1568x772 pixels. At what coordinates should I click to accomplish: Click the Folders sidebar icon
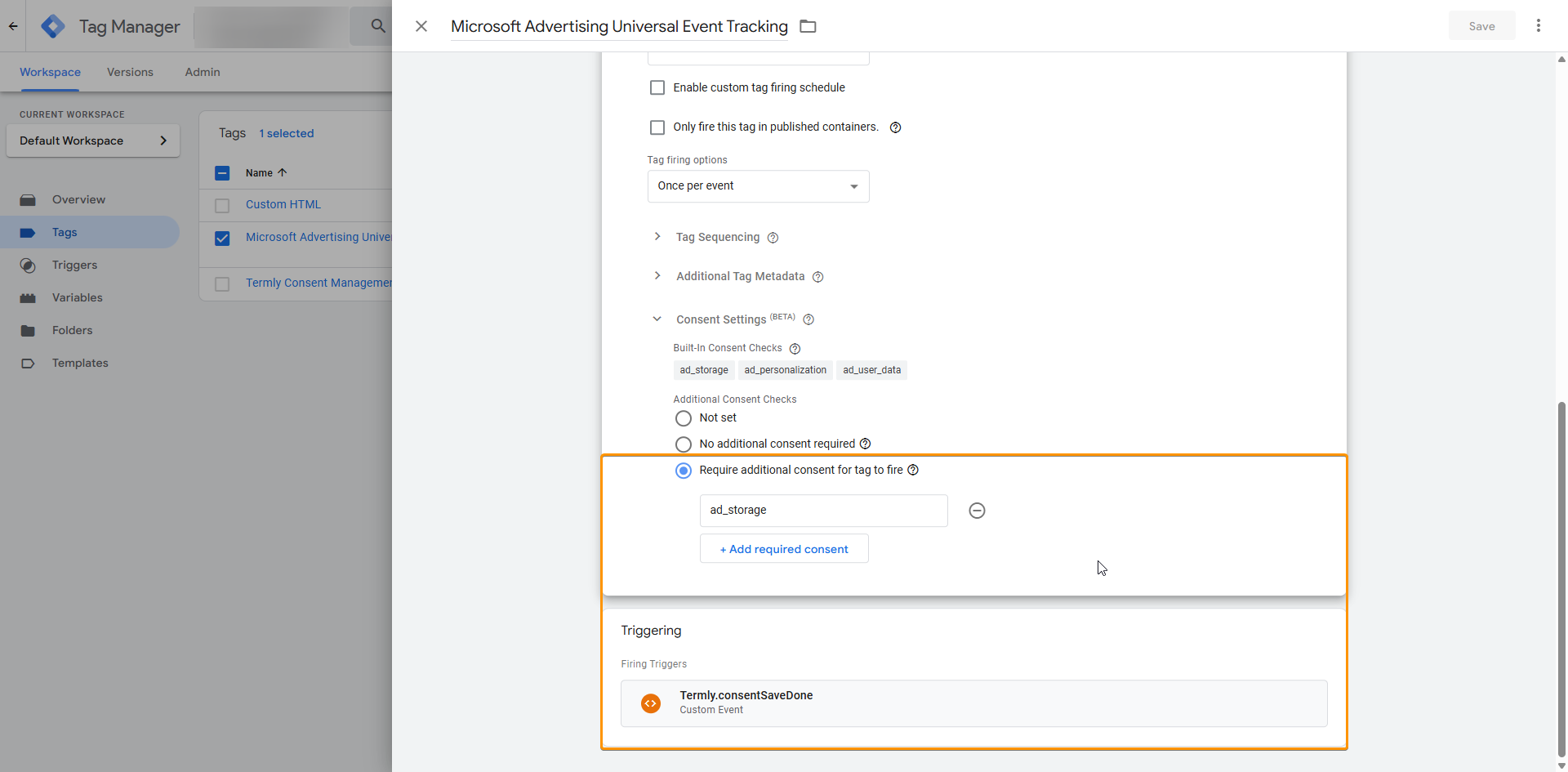point(28,330)
